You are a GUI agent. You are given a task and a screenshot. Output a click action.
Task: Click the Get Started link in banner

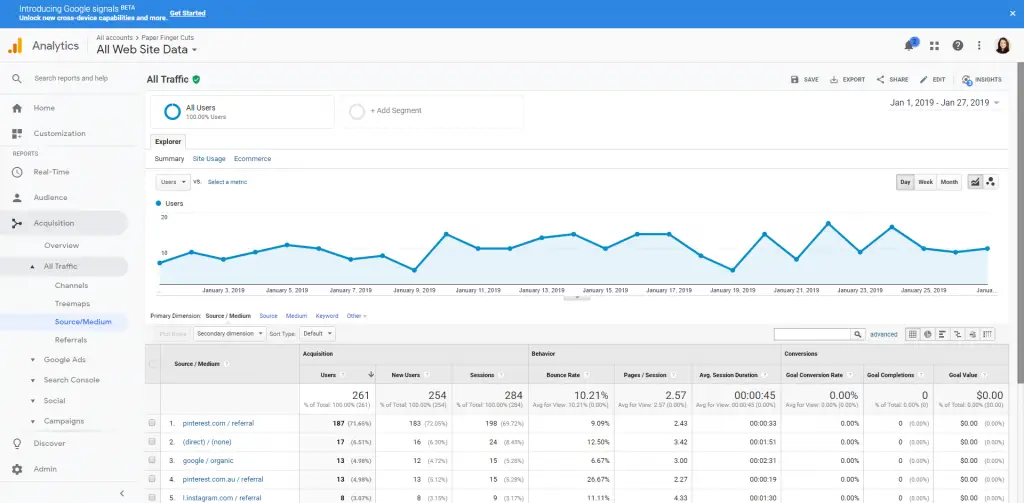click(x=187, y=13)
